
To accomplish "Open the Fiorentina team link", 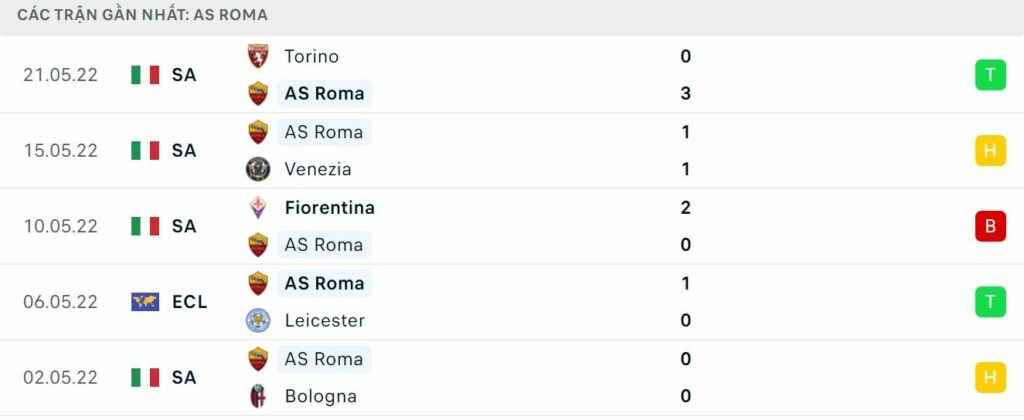I will point(329,208).
